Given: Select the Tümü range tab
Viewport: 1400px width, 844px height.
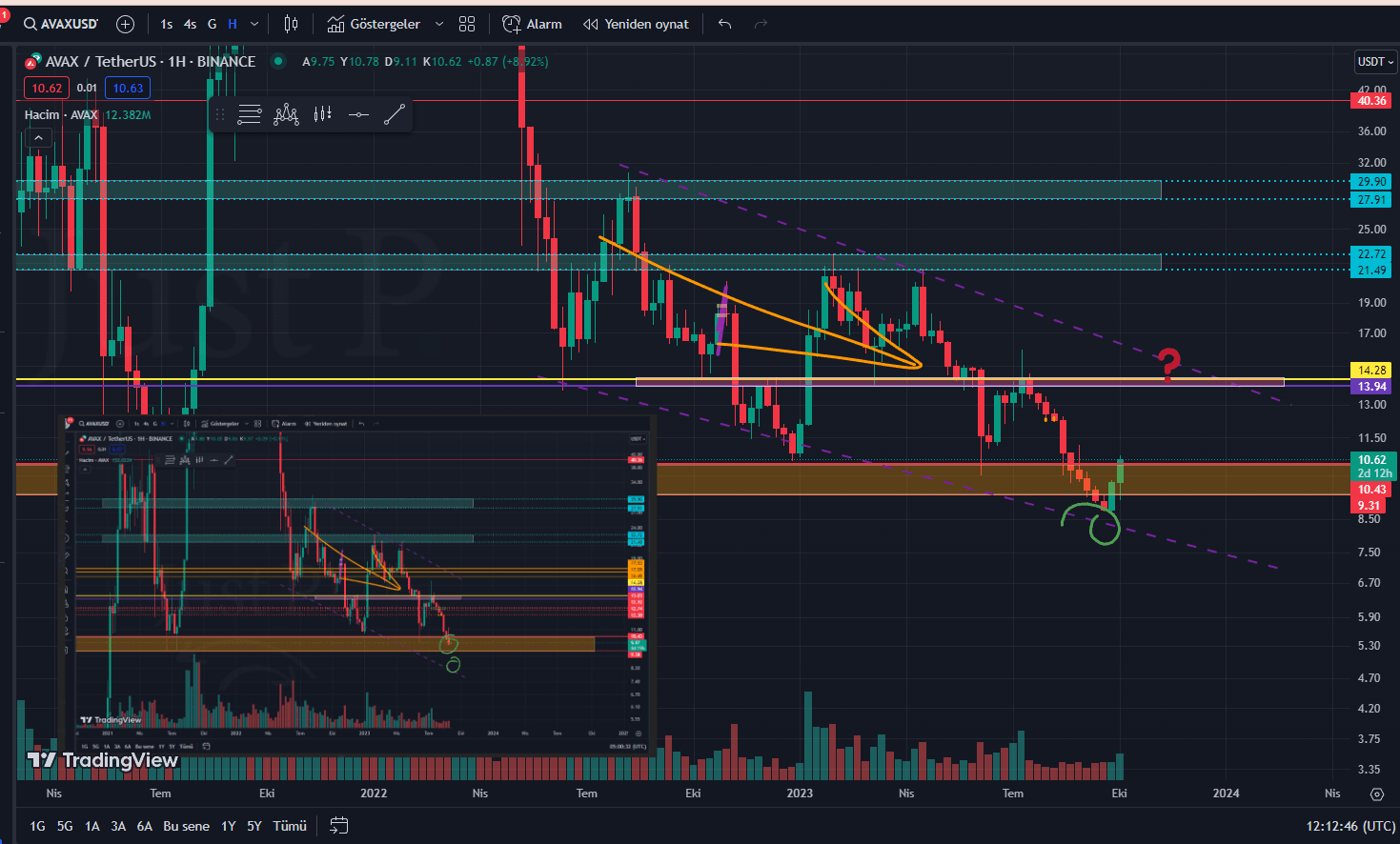Looking at the screenshot, I should point(290,826).
